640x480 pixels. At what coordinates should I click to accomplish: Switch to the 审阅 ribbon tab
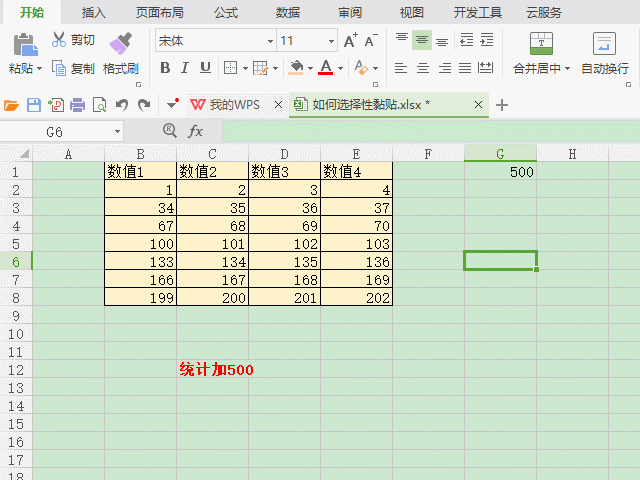pos(350,12)
